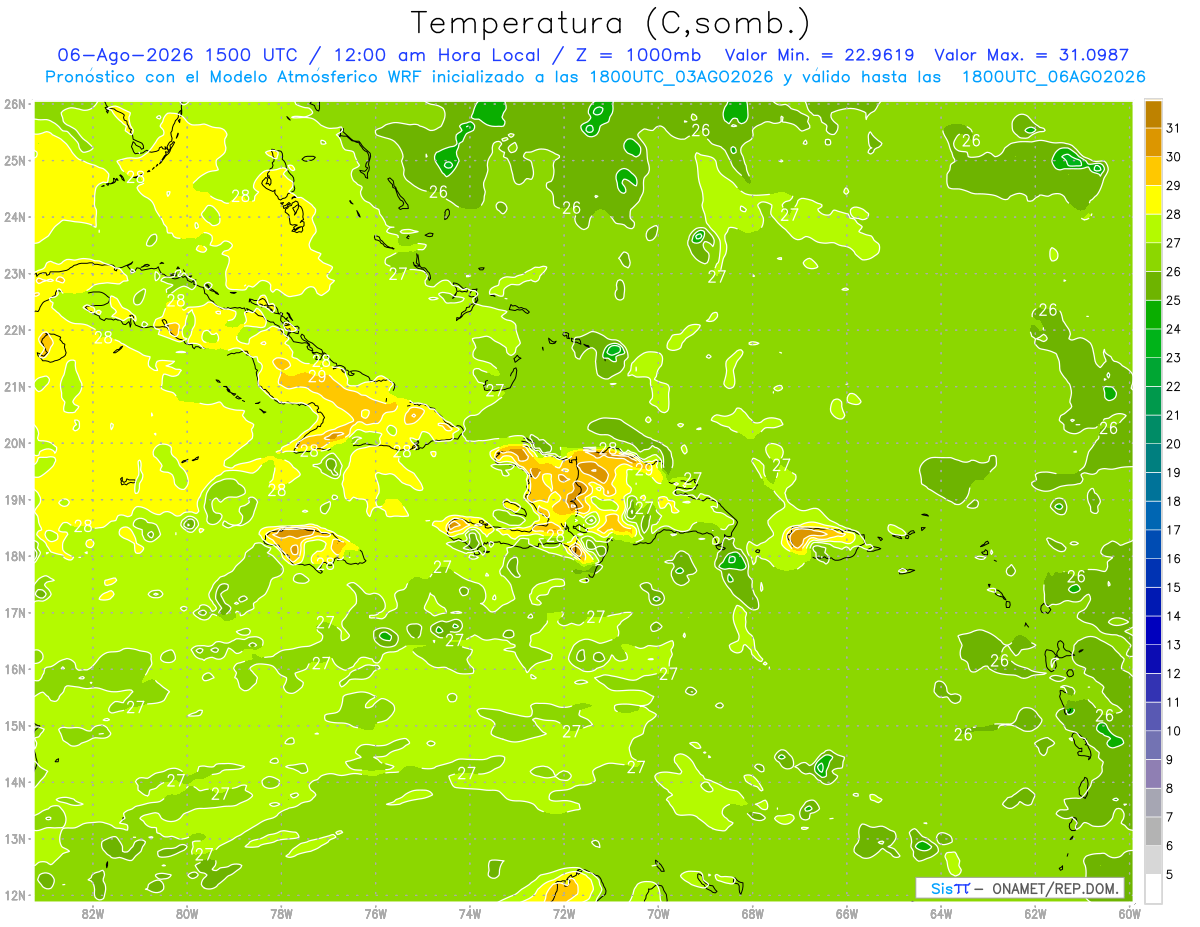The image size is (1200, 927).
Task: Pick the yellow swatch between 28 and 29 on legend
Action: tap(1153, 200)
